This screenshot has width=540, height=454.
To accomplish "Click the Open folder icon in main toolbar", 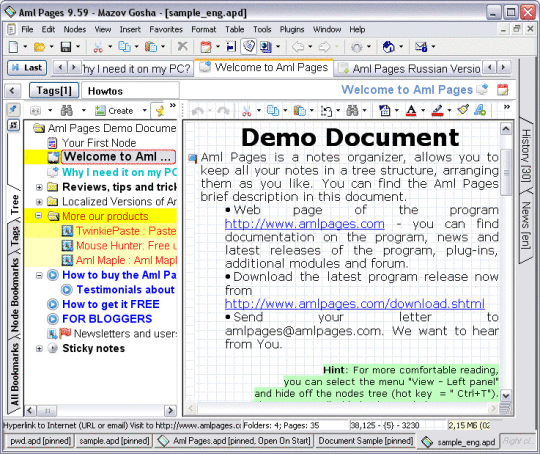I will (x=40, y=47).
